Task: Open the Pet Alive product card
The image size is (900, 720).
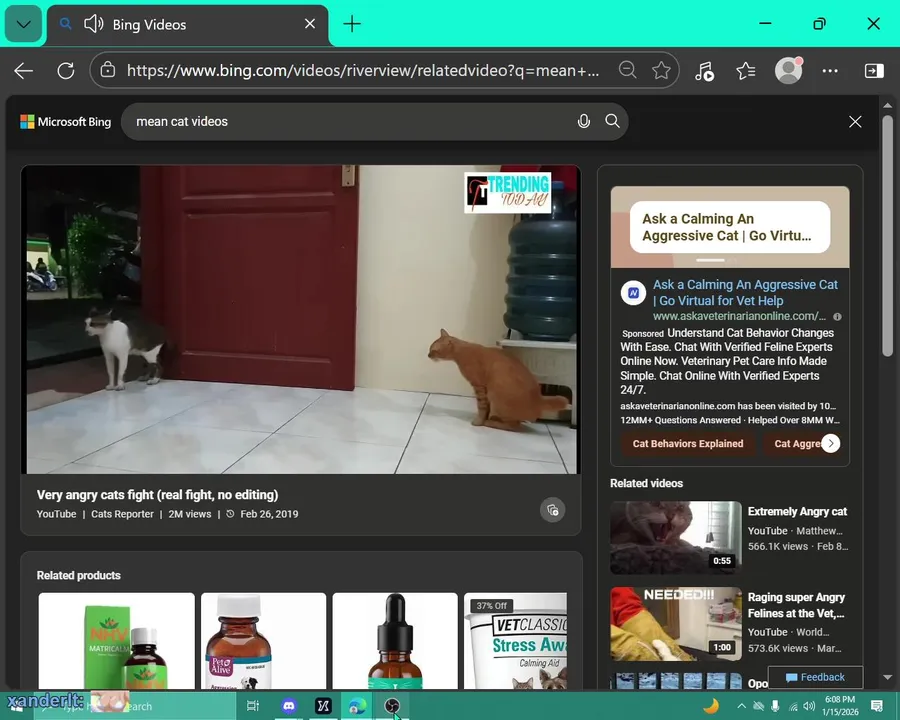Action: [x=263, y=641]
